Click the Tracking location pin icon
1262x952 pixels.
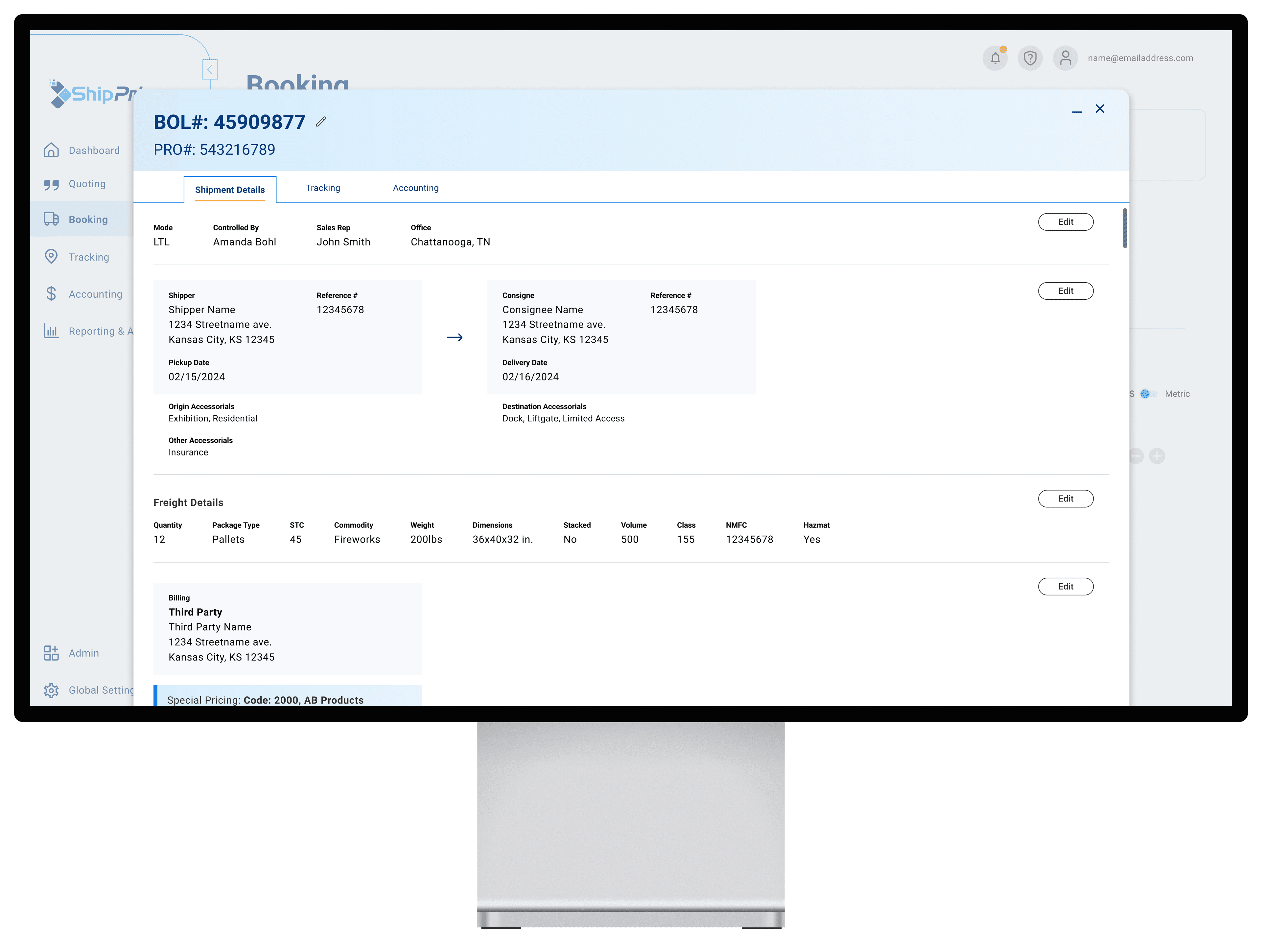click(51, 257)
